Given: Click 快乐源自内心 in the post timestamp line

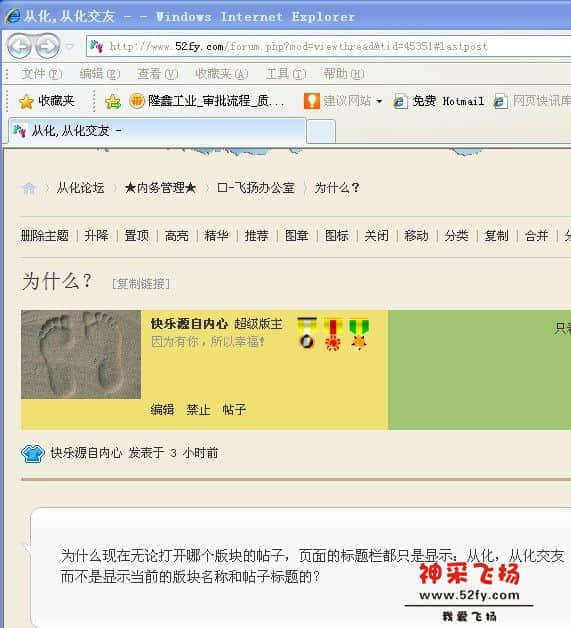Looking at the screenshot, I should (86, 453).
